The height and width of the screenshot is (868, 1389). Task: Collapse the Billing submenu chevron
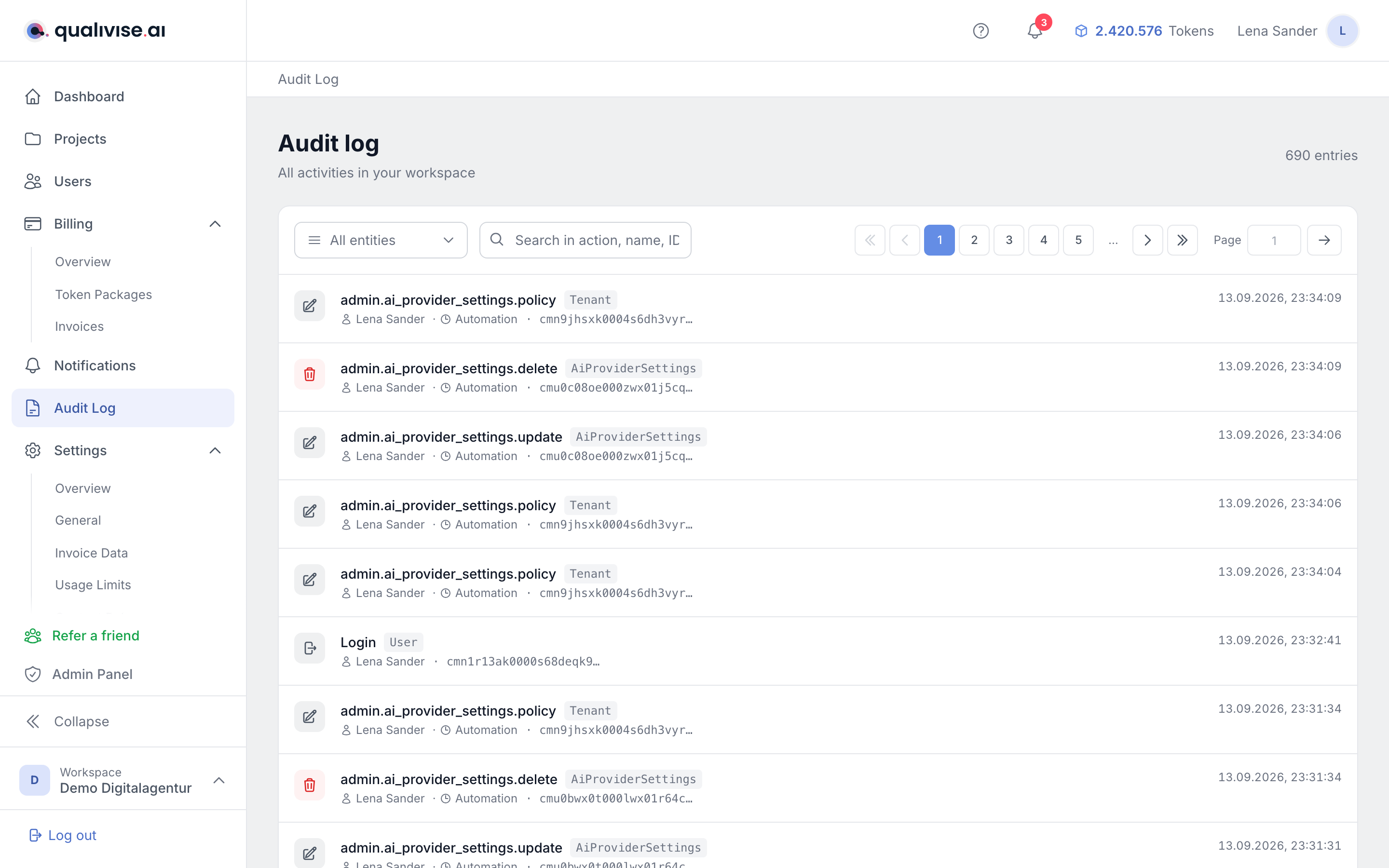click(215, 224)
